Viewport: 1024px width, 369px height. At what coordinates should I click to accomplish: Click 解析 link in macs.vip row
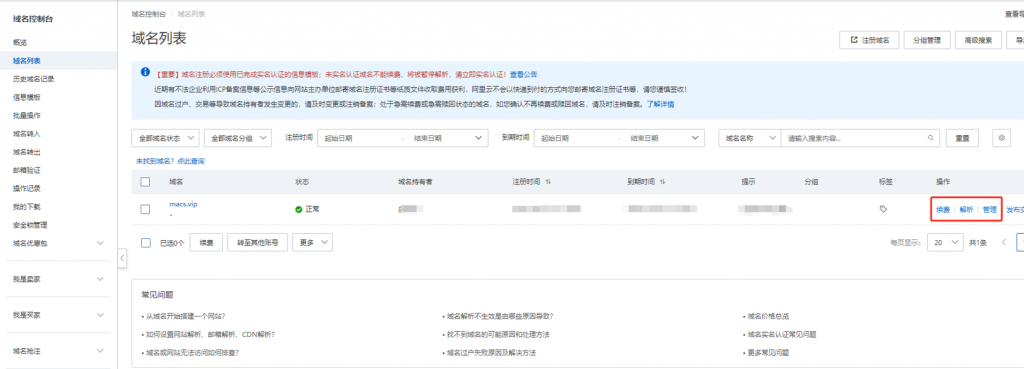[966, 210]
